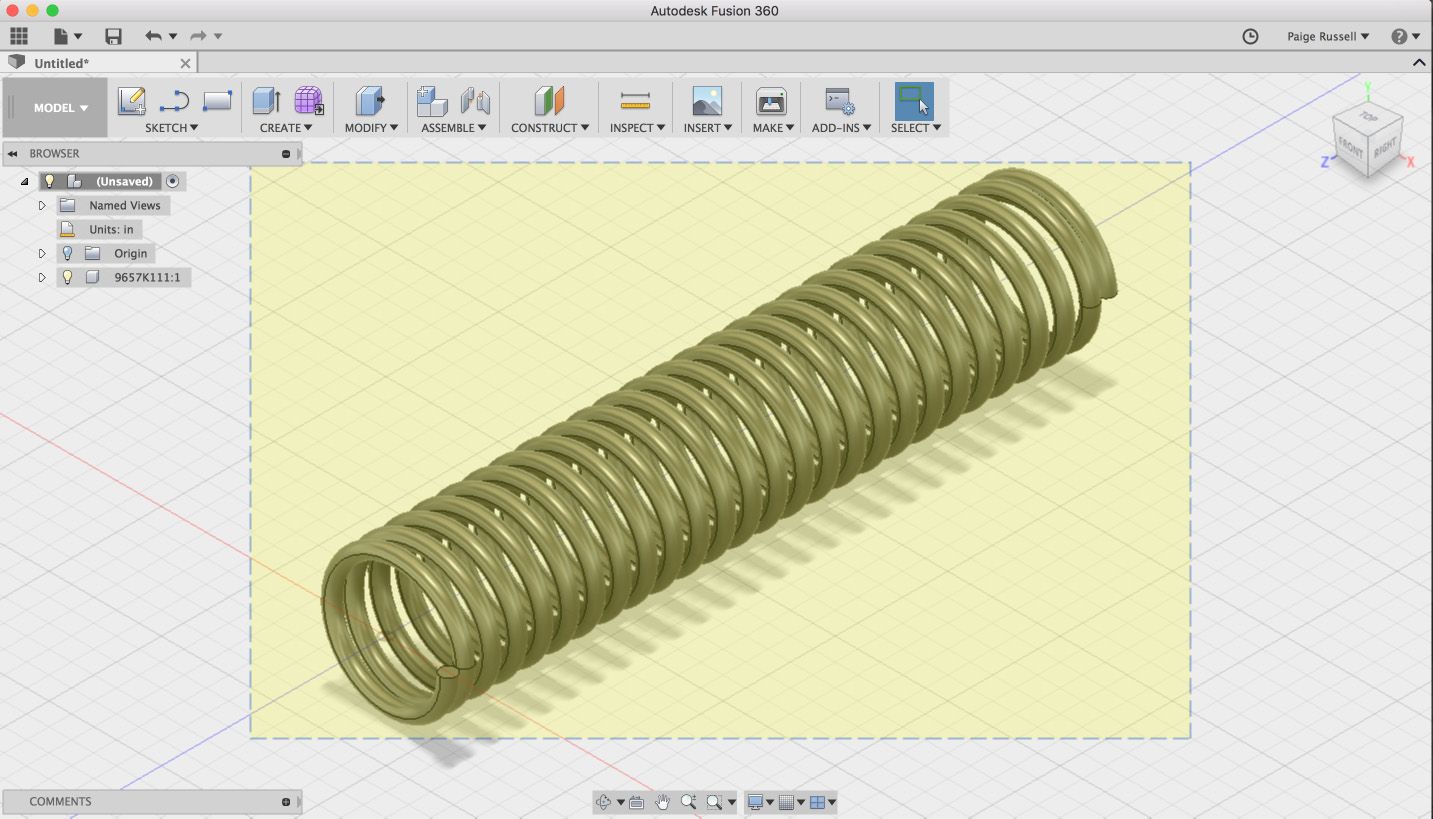
Task: Click the Insert image icon
Action: coord(707,101)
